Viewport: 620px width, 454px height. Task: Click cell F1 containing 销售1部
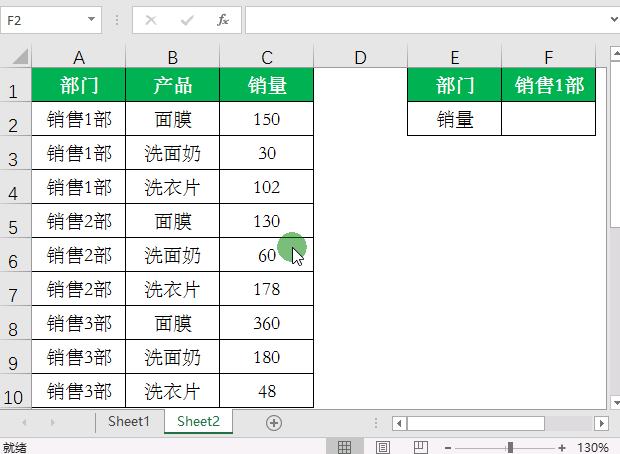[x=548, y=85]
